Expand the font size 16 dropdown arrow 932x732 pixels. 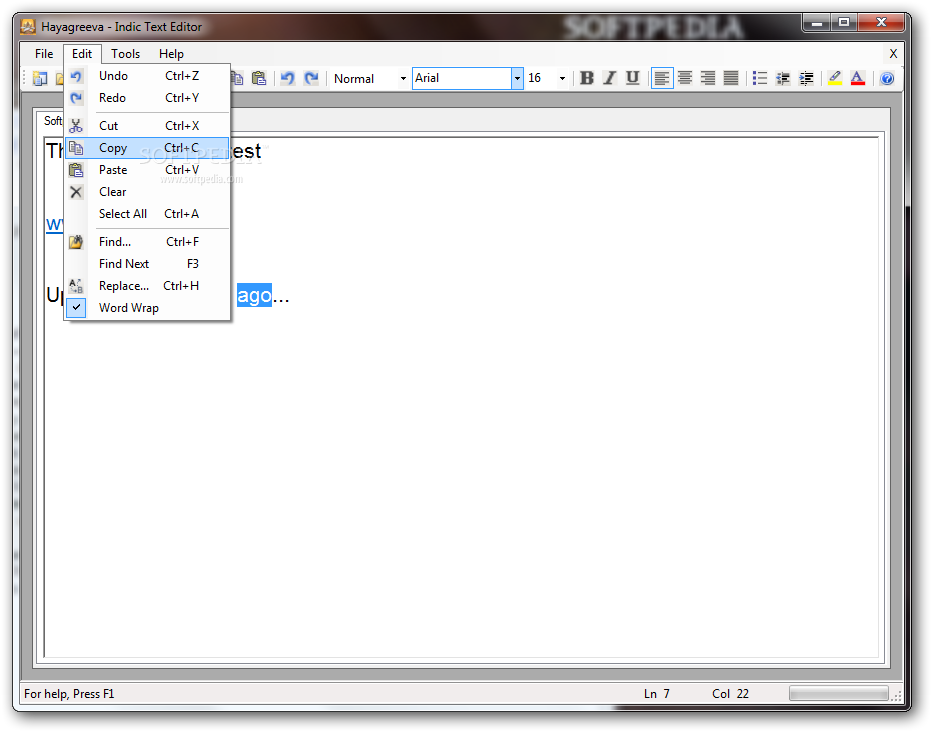[x=562, y=78]
